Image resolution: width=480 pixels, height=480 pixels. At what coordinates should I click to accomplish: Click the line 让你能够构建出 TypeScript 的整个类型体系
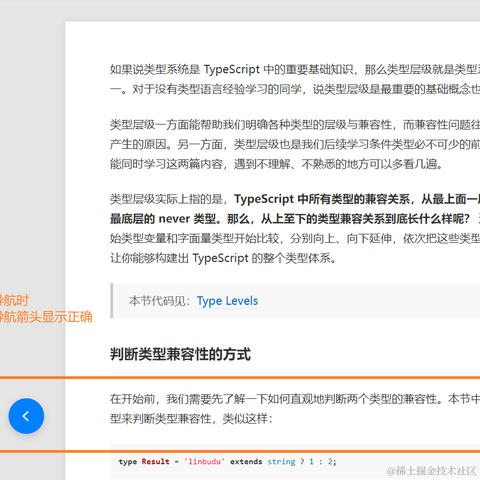224,258
